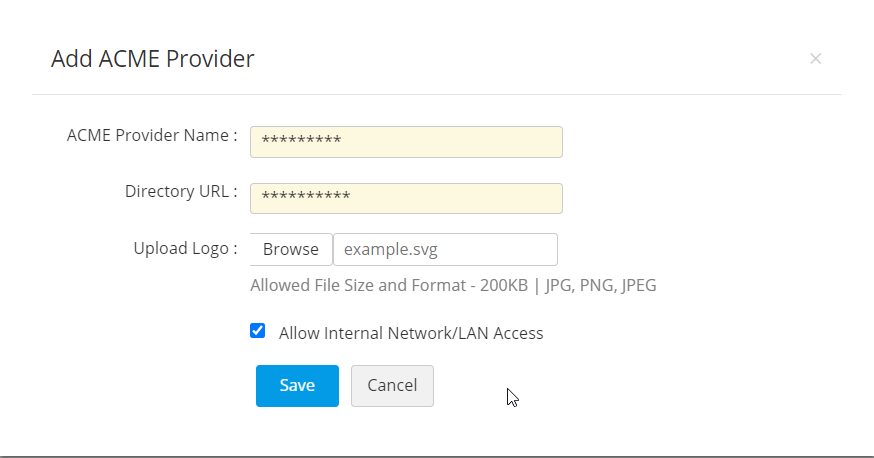This screenshot has height=458, width=874.
Task: Click the ACME Provider Name label
Action: point(151,136)
